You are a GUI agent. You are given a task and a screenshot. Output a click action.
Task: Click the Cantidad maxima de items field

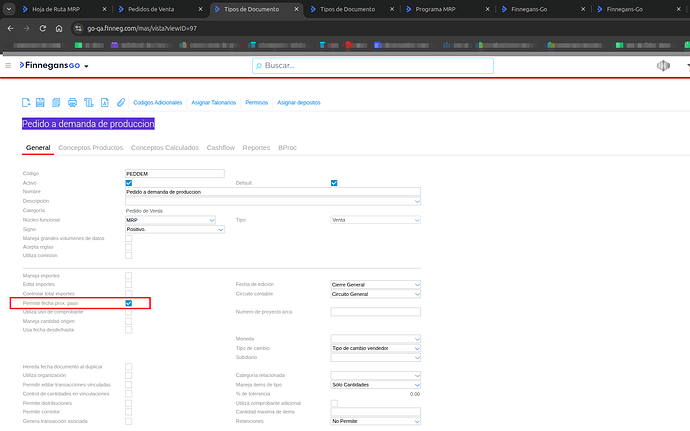tap(375, 412)
